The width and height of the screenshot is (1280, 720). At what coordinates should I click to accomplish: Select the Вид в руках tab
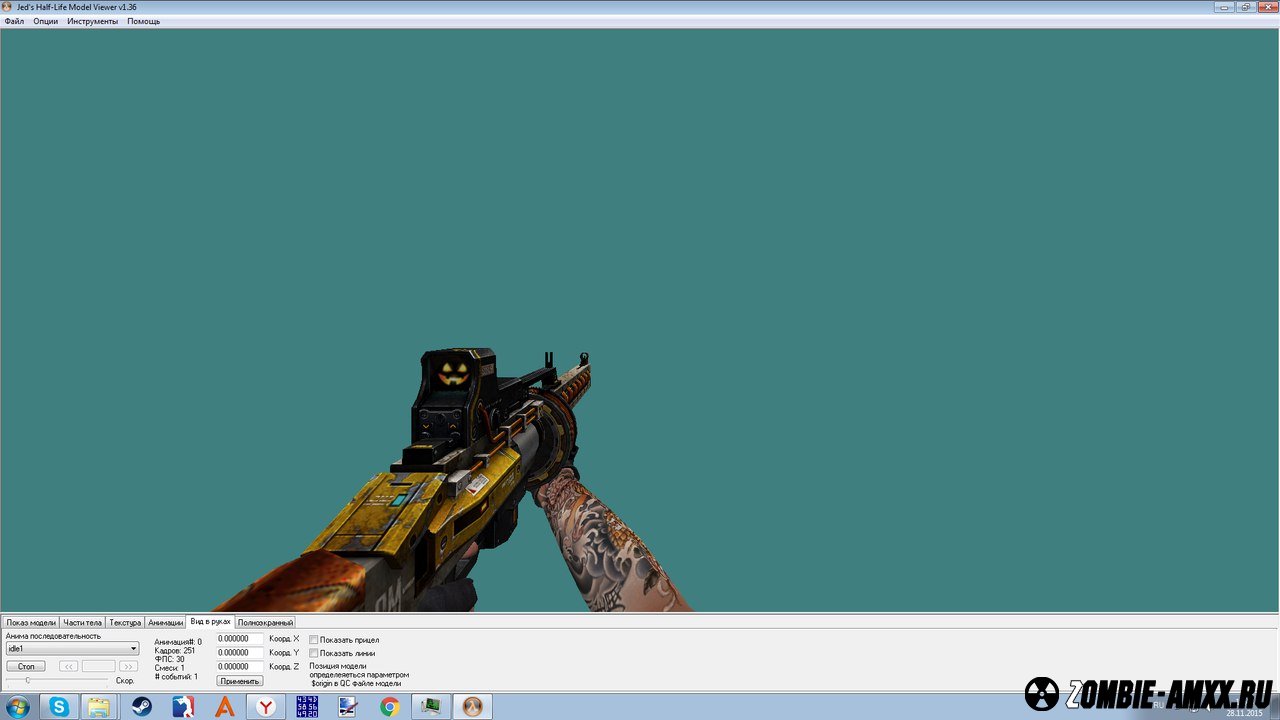point(210,621)
